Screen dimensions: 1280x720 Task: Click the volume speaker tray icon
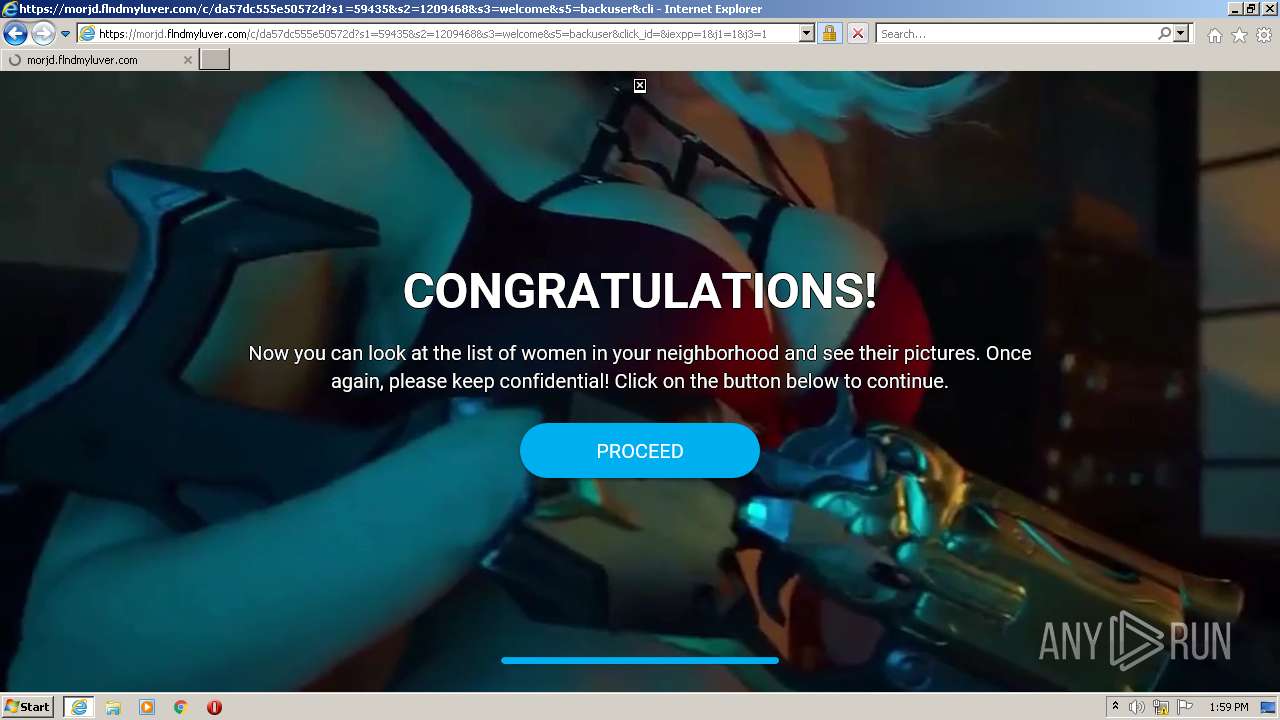[x=1137, y=707]
